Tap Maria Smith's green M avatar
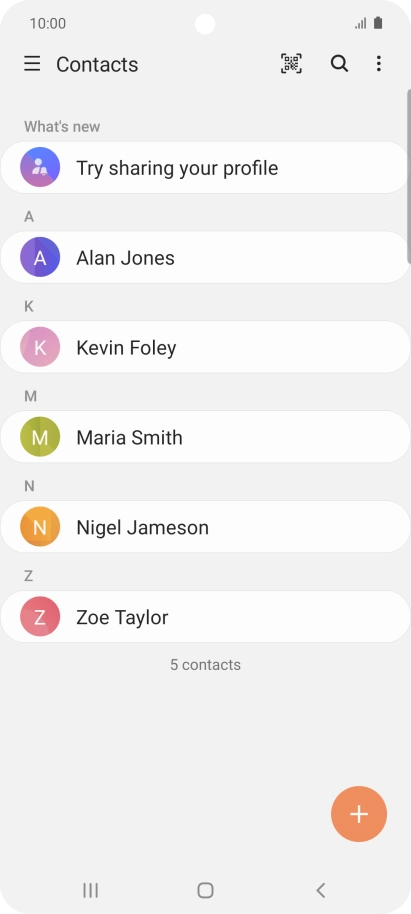411x914 pixels. [x=40, y=437]
